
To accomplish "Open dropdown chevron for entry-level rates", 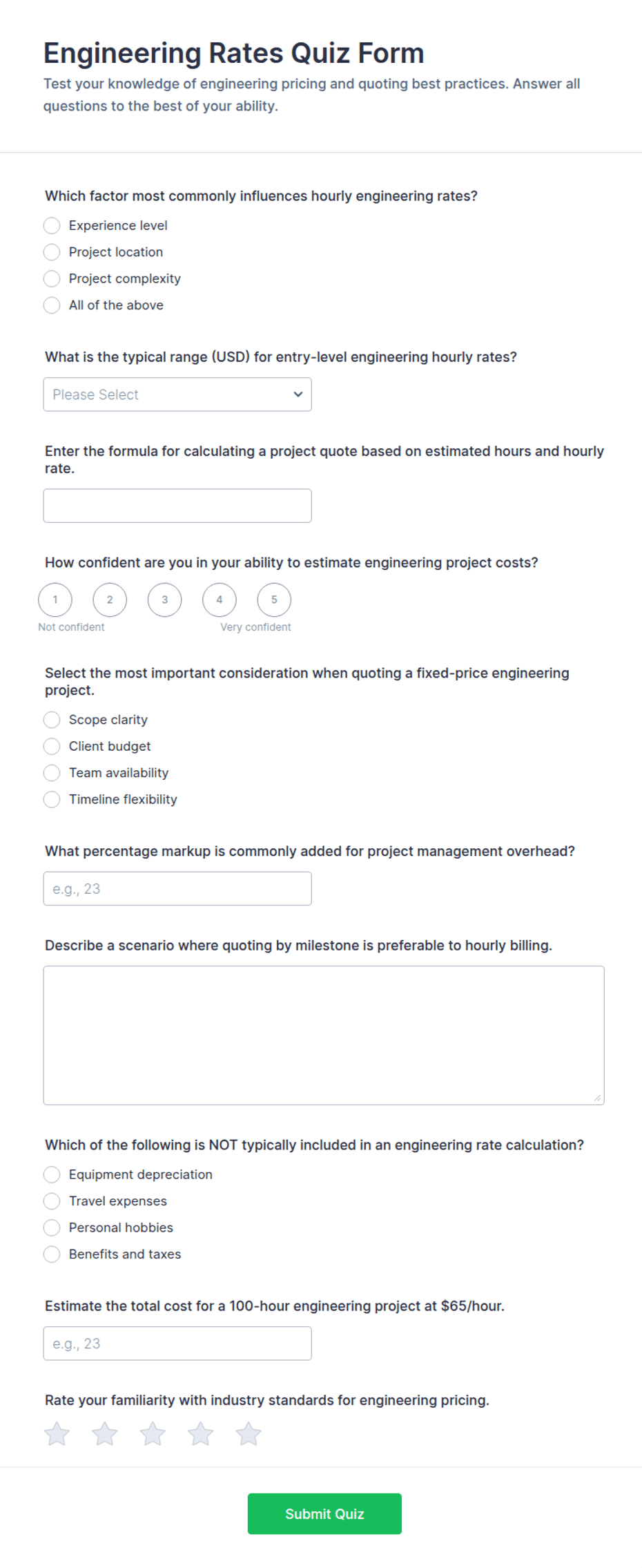I will pyautogui.click(x=298, y=394).
